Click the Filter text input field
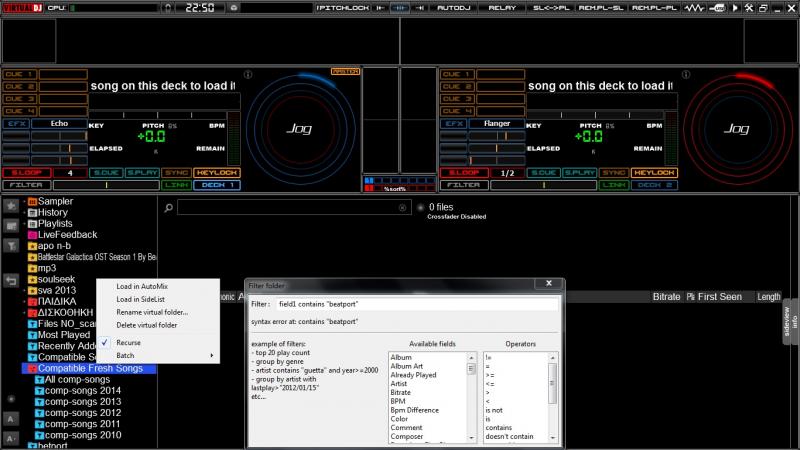This screenshot has width=800, height=450. point(417,303)
